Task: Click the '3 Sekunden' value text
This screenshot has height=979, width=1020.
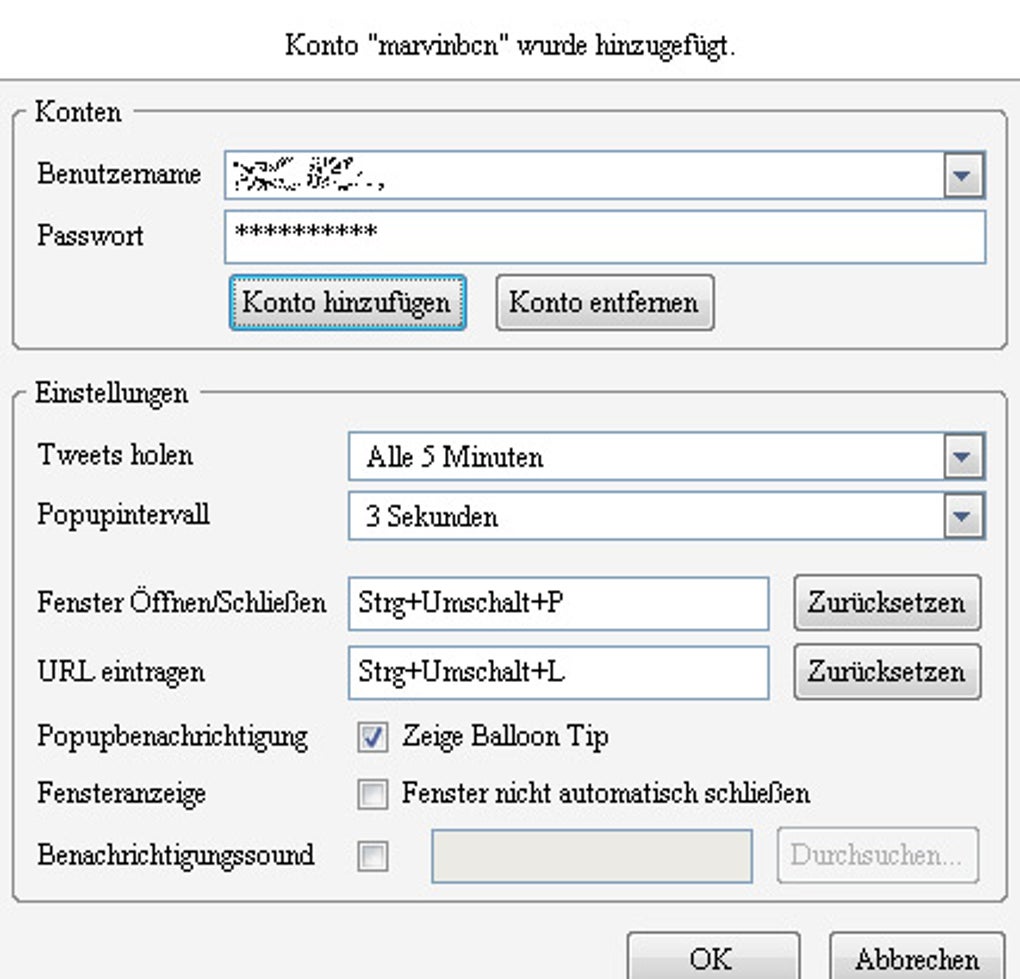Action: click(431, 517)
